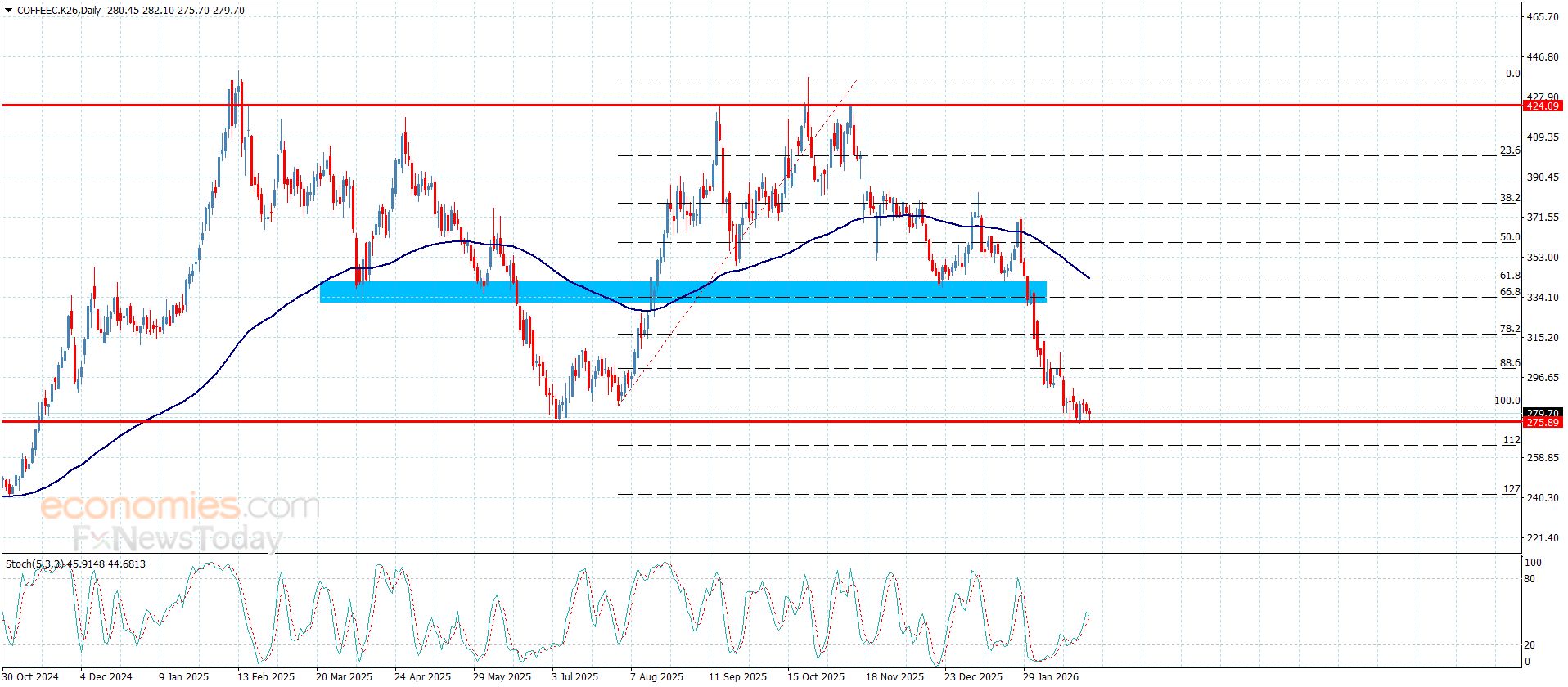Click the 15 Oct 2025 date label
This screenshot has width=1568, height=687.
coord(816,677)
